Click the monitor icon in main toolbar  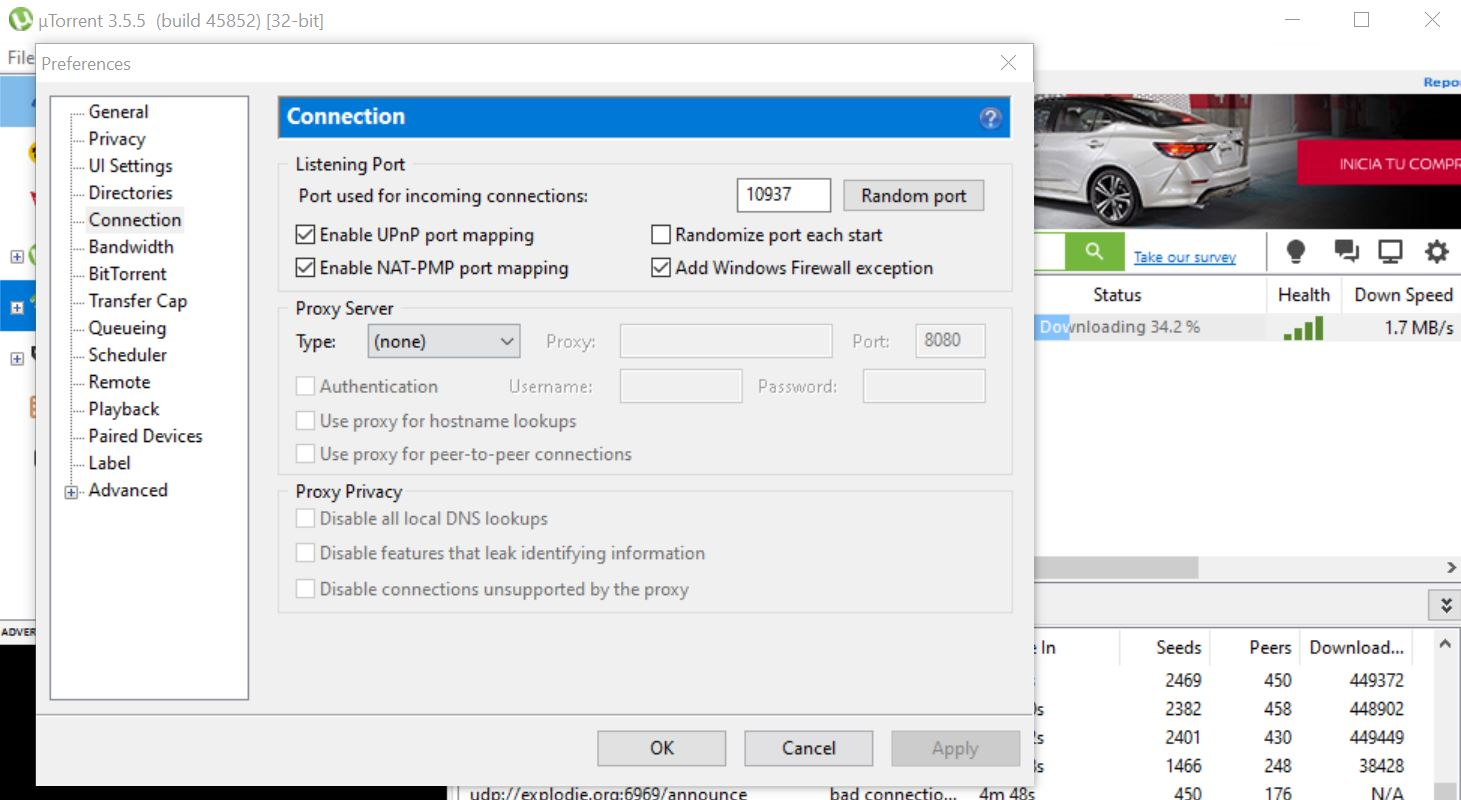(1390, 252)
